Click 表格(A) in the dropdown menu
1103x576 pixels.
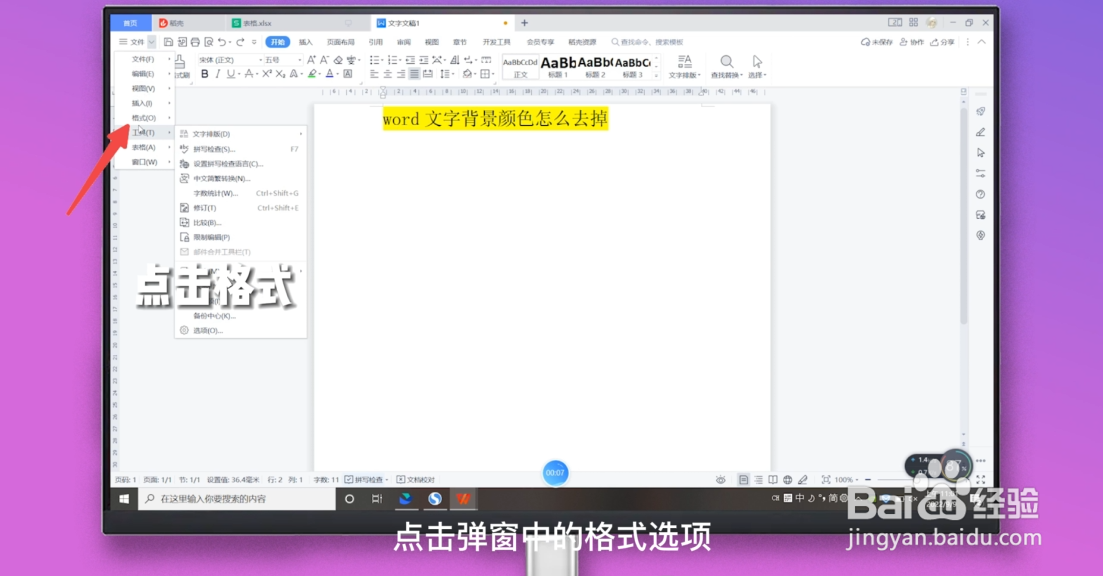[x=144, y=147]
